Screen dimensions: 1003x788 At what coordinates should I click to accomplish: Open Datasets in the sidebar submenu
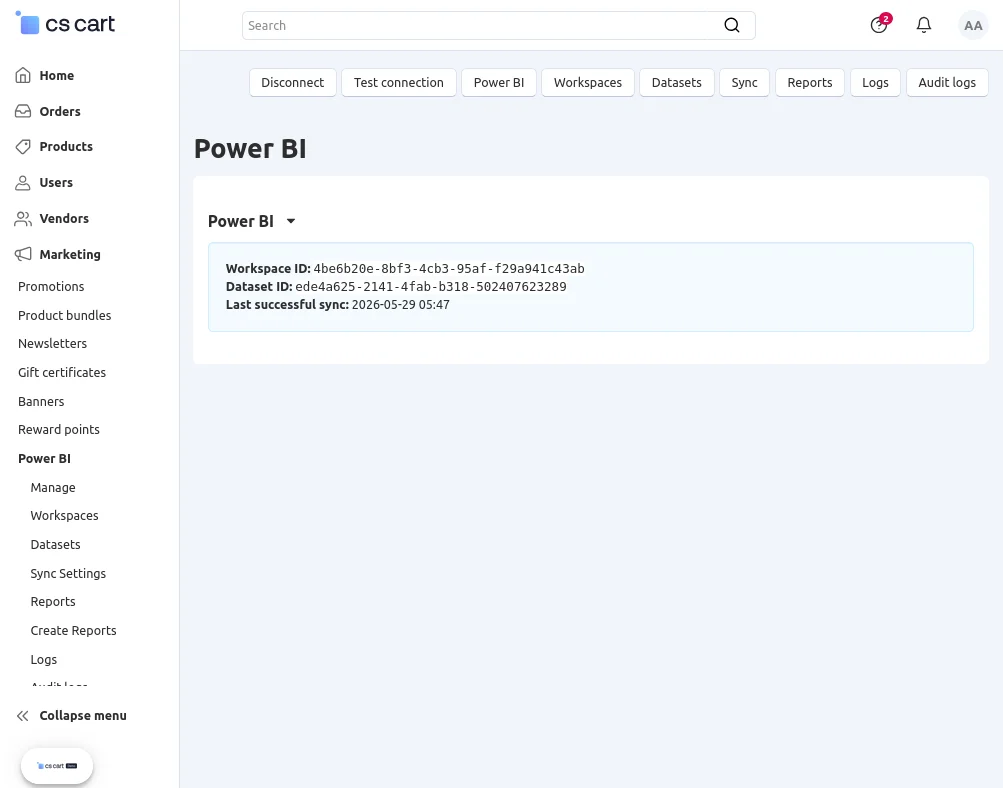coord(56,544)
